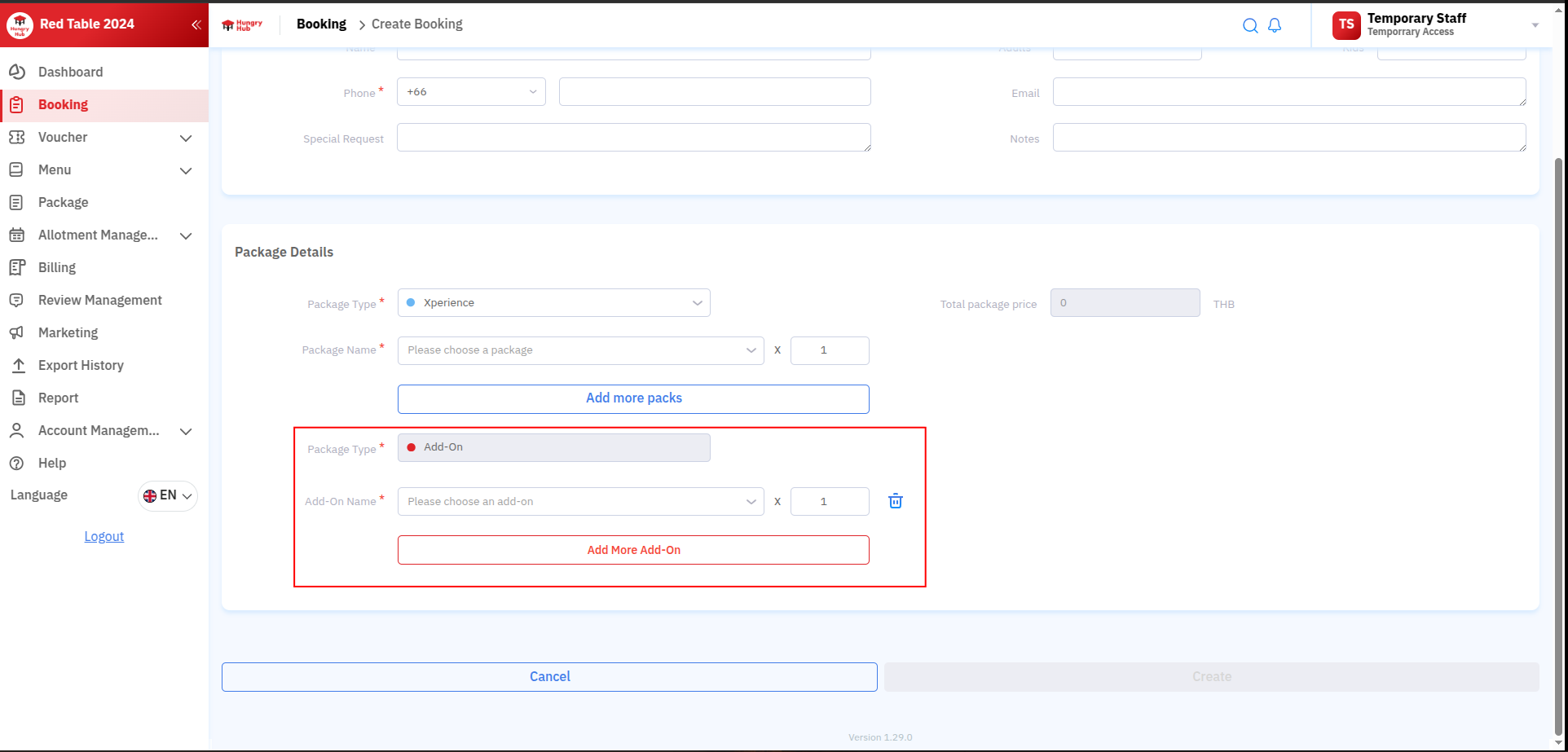Viewport: 1568px width, 752px height.
Task: Expand the Voucher submenu
Action: 186,138
